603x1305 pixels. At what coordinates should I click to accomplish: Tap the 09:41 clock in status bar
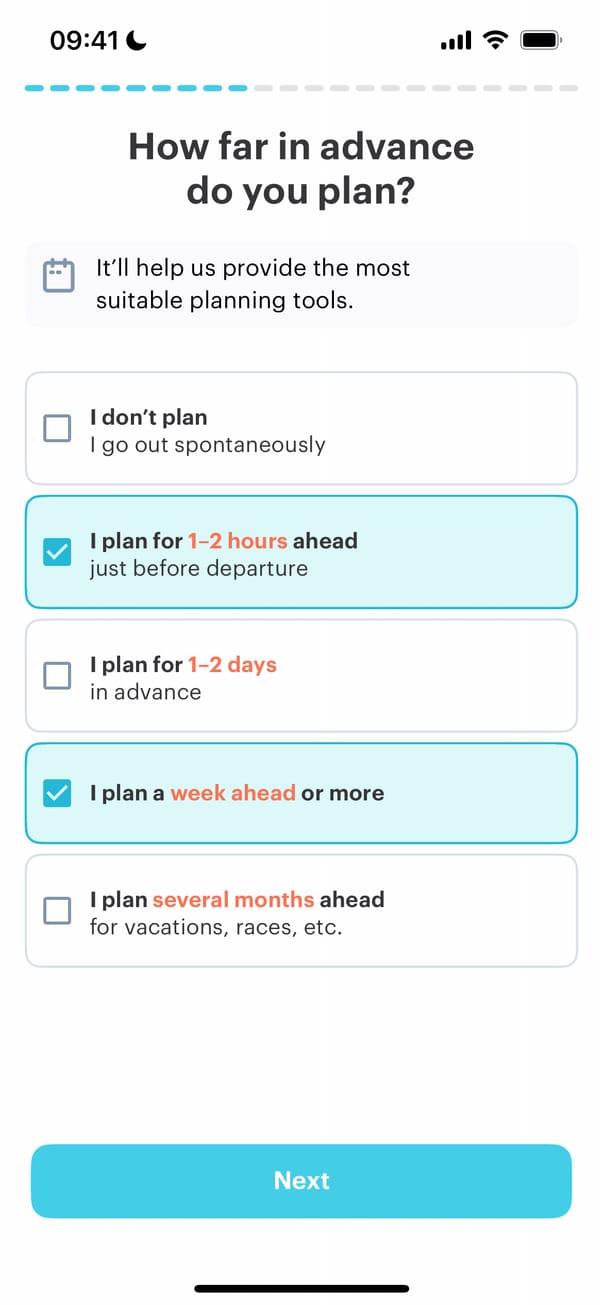[84, 40]
